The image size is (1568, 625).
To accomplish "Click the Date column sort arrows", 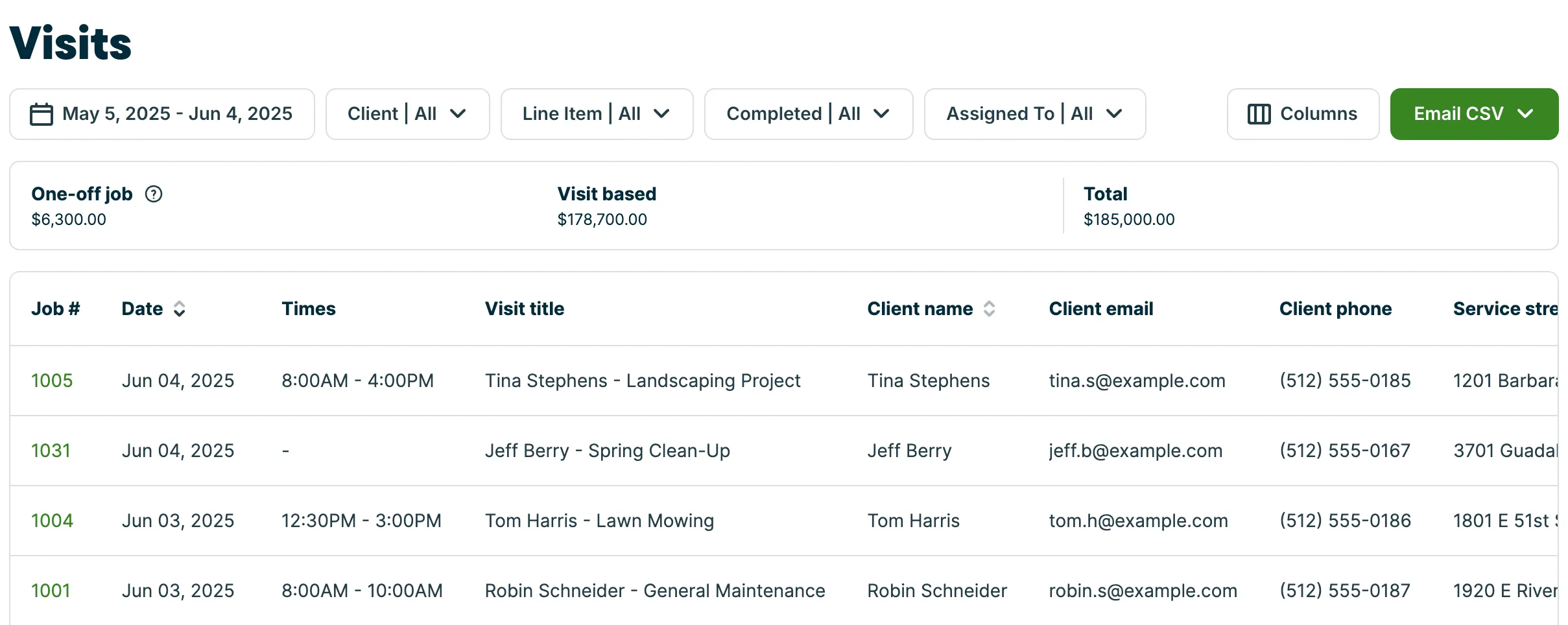I will click(180, 309).
